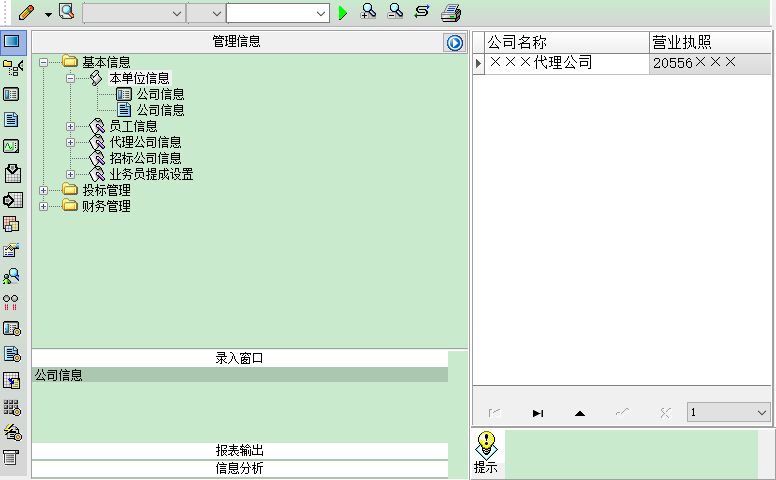Select 基本信息 folder label in tree
This screenshot has width=776, height=480.
[106, 62]
